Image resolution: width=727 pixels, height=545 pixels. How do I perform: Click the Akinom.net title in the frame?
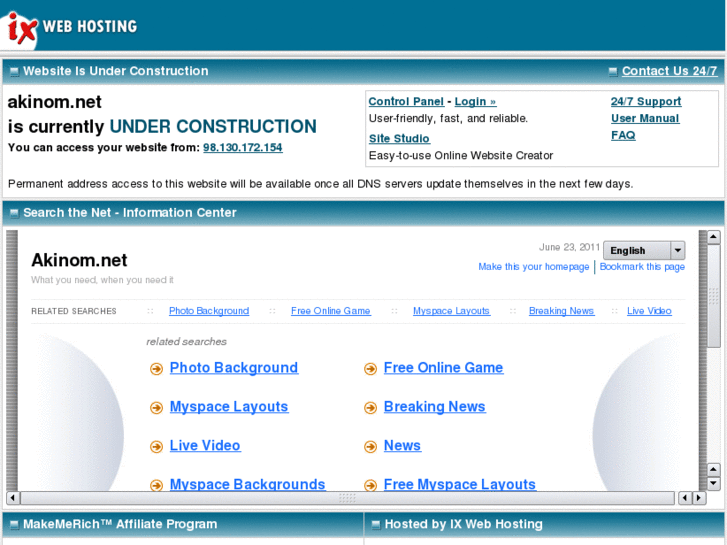point(79,260)
